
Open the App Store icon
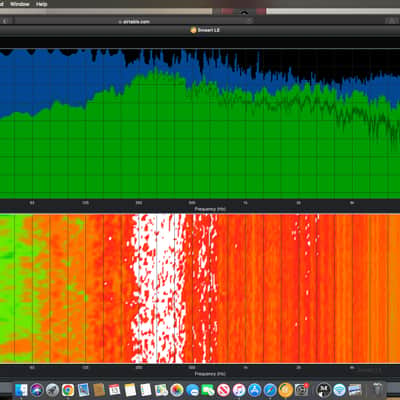click(x=255, y=389)
